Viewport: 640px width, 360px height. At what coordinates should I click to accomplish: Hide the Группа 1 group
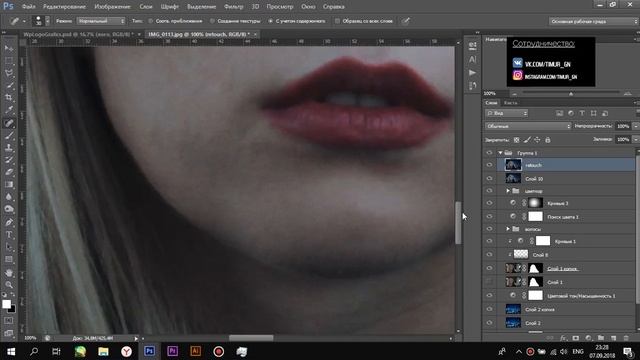[489, 153]
